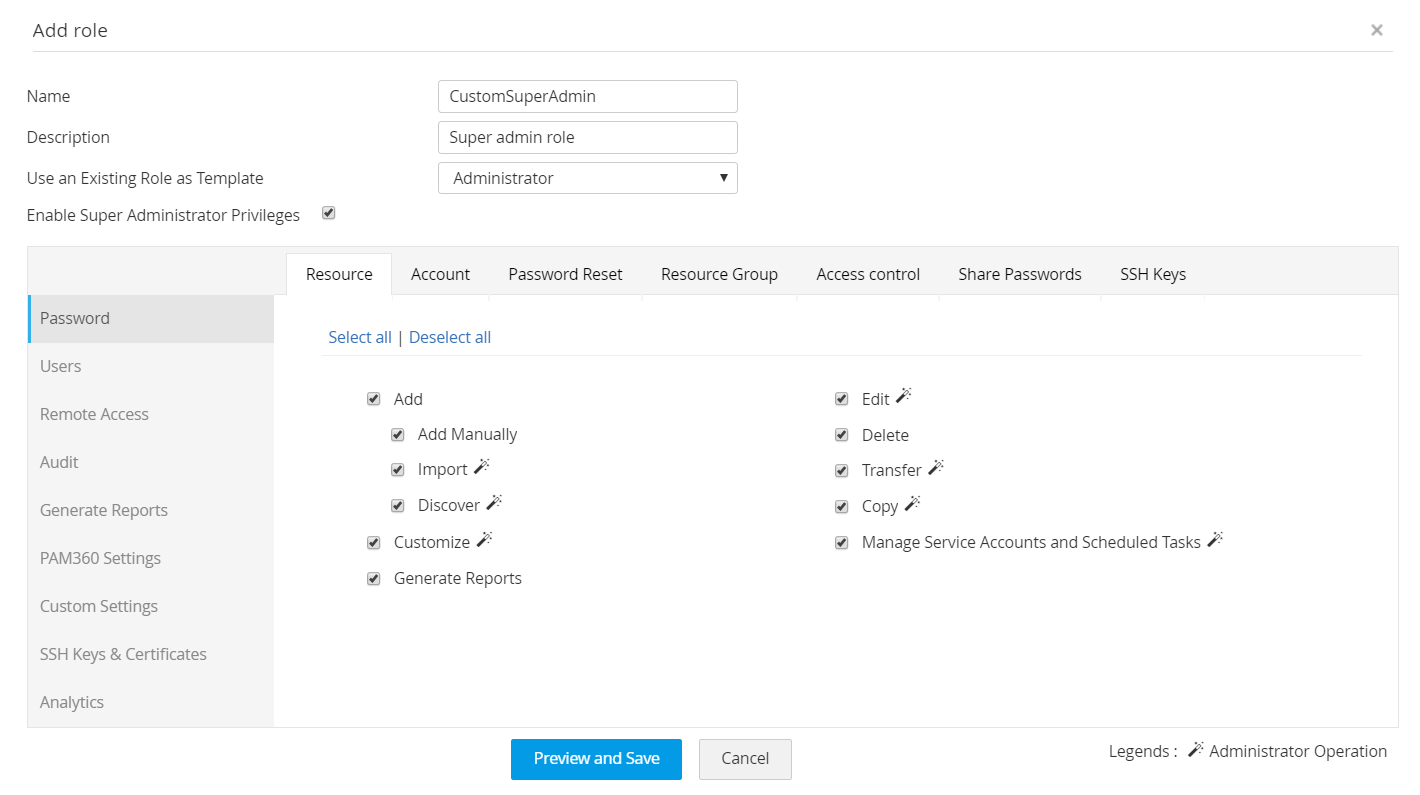
Task: Close the Add role dialog
Action: tap(1377, 30)
